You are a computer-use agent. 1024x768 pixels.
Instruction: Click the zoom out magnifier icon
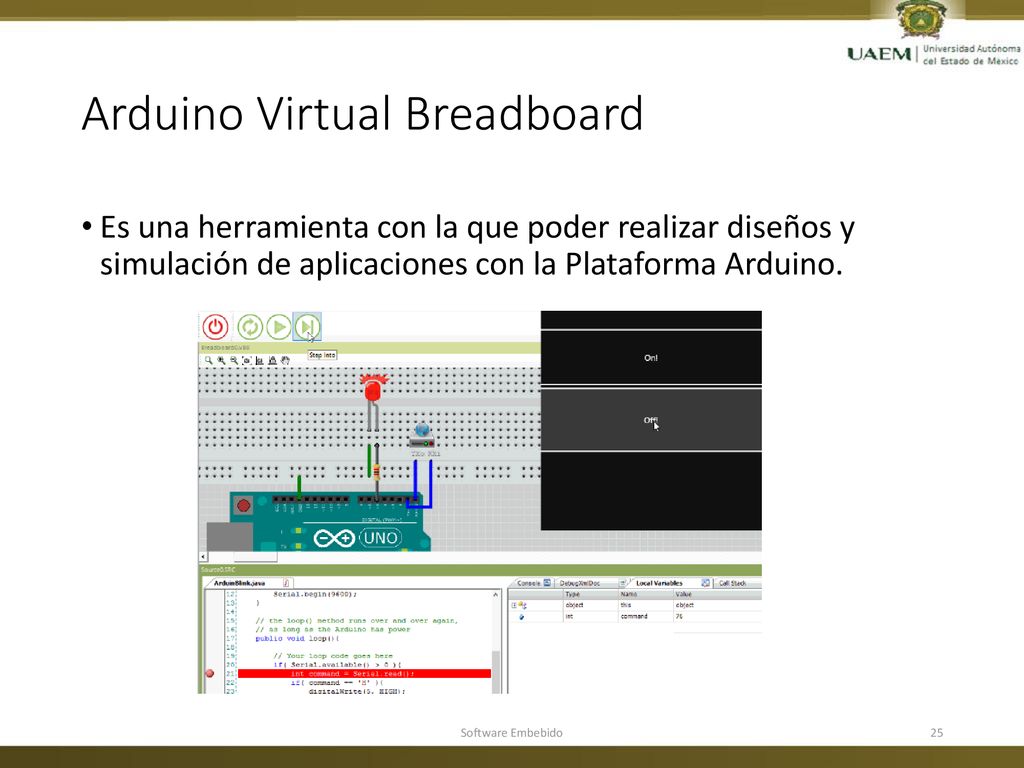coord(234,360)
